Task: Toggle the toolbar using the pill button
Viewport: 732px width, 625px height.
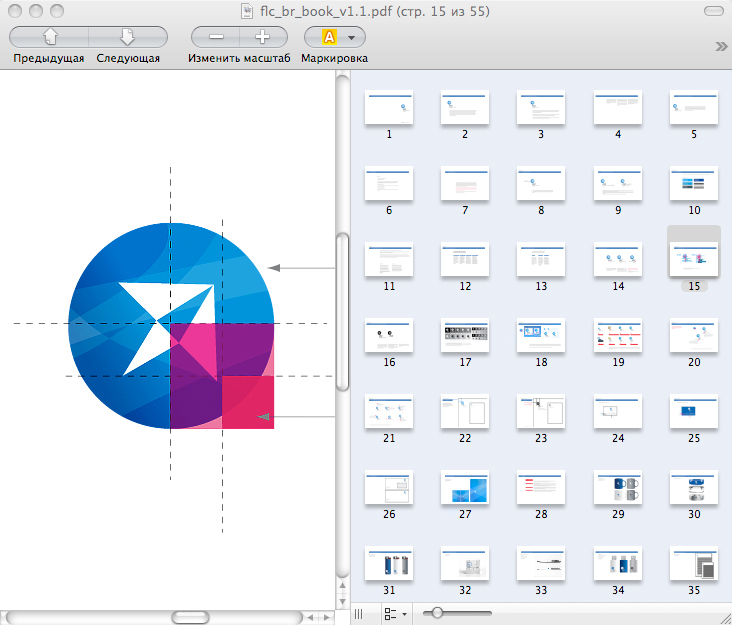Action: click(715, 11)
